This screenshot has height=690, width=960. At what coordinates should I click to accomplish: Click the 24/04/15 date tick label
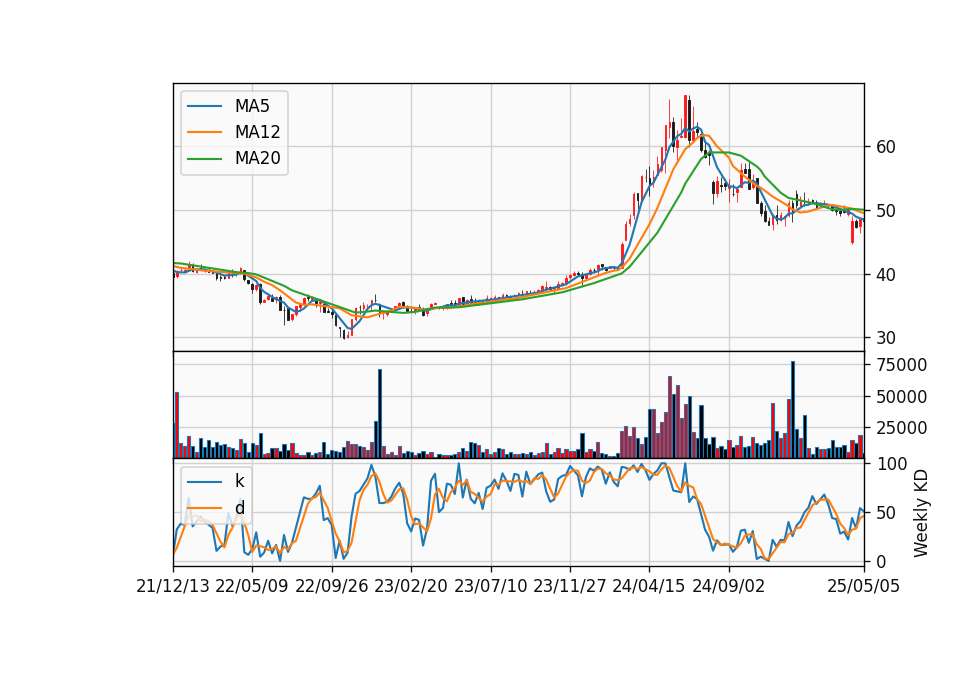[649, 586]
